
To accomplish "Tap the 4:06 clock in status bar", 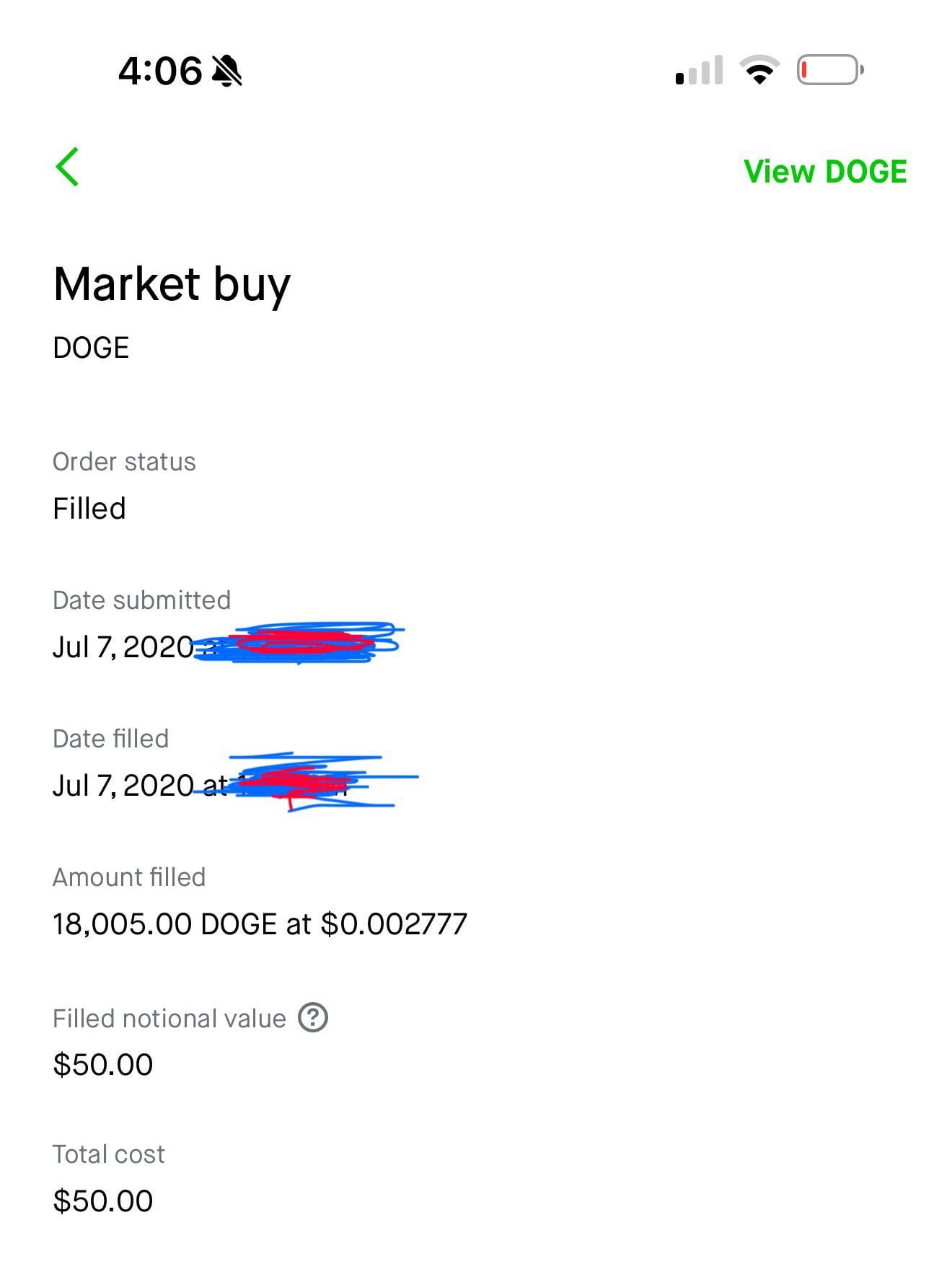I will (x=160, y=71).
